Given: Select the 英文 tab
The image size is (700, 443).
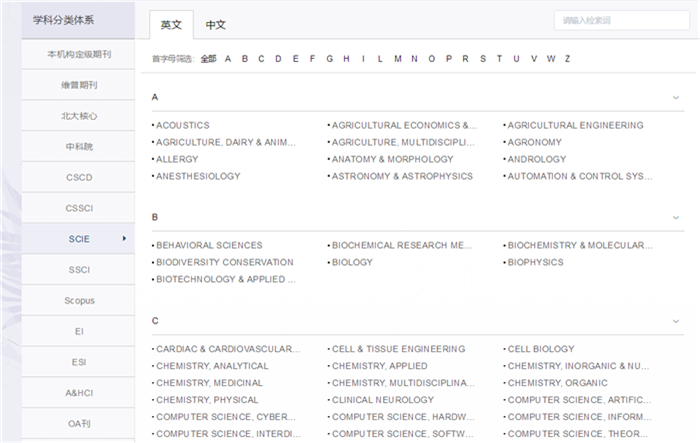Looking at the screenshot, I should [x=171, y=24].
